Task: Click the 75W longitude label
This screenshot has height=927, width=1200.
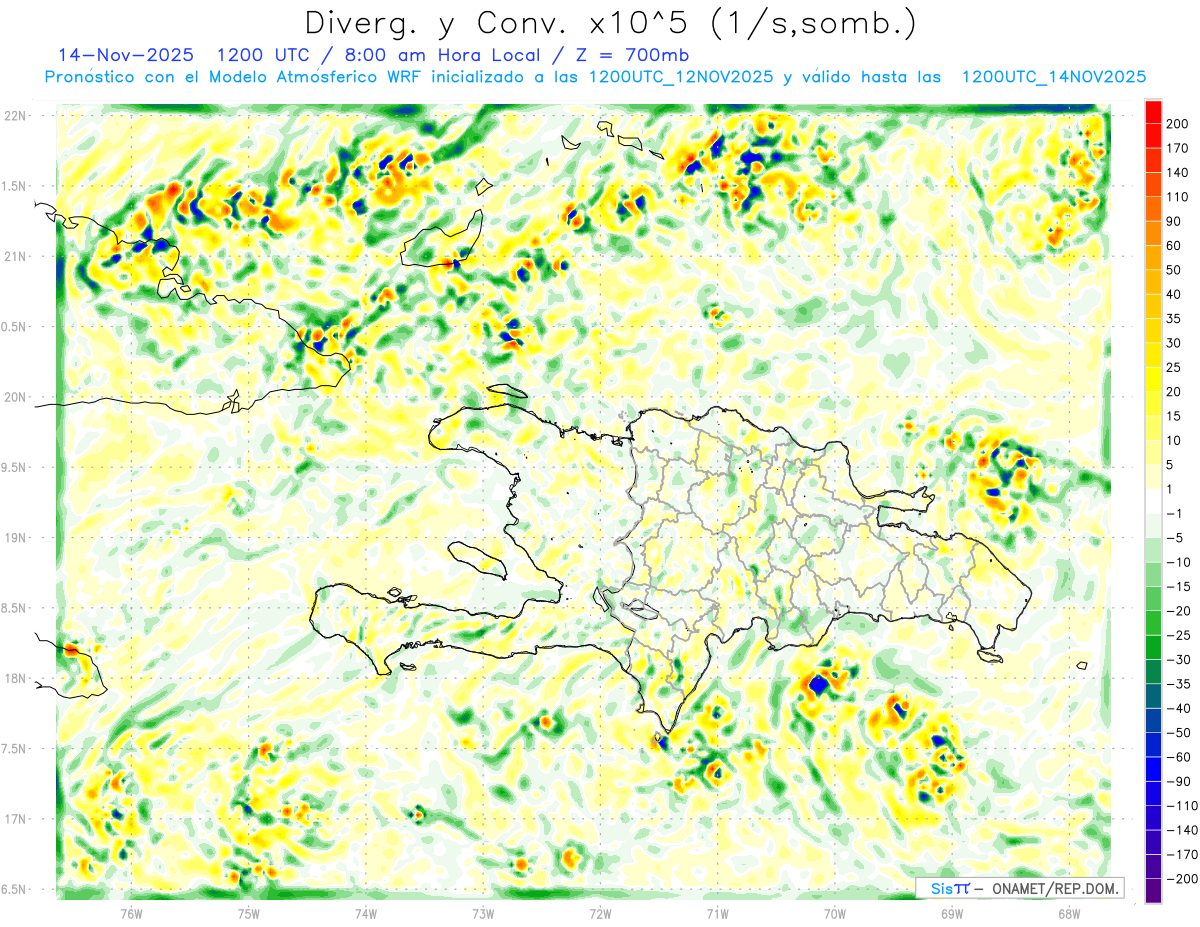Action: 249,913
